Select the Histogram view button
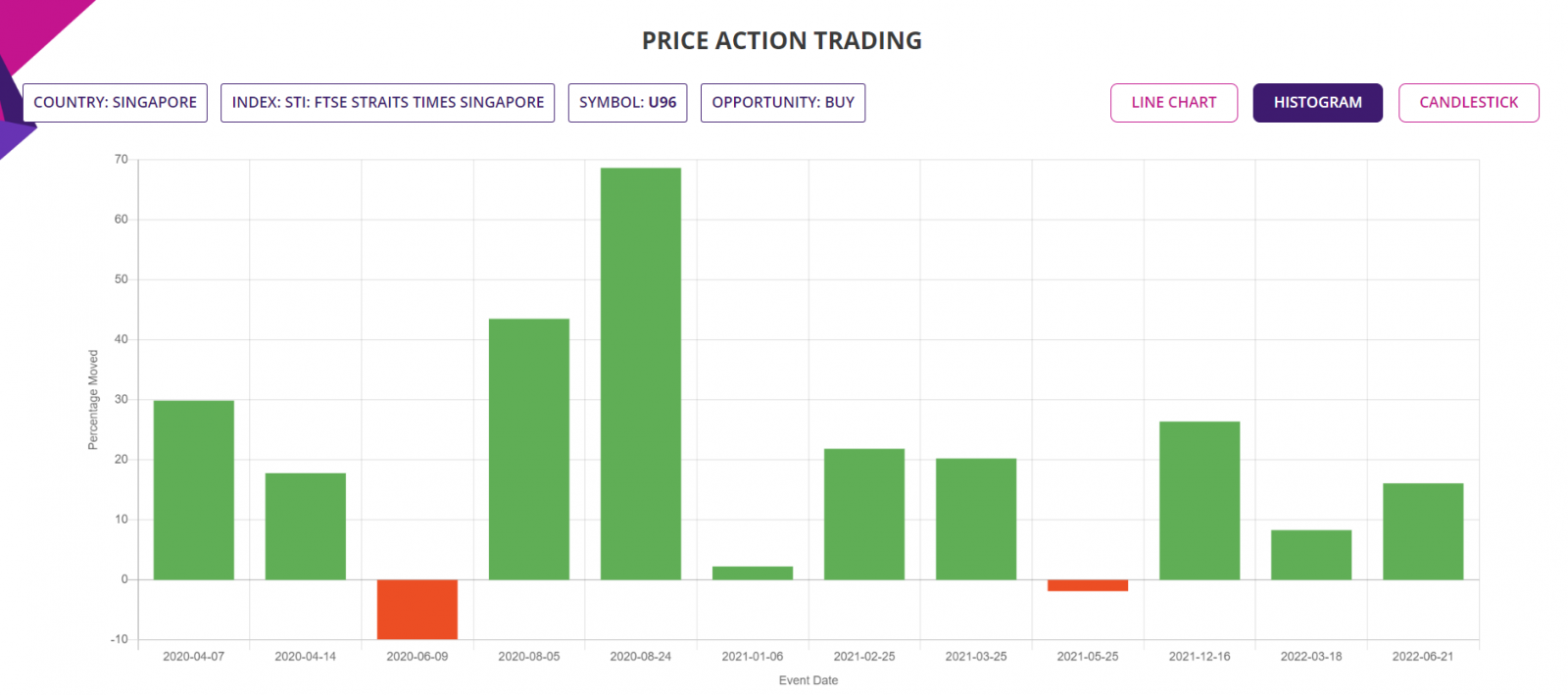1568x695 pixels. (x=1317, y=103)
